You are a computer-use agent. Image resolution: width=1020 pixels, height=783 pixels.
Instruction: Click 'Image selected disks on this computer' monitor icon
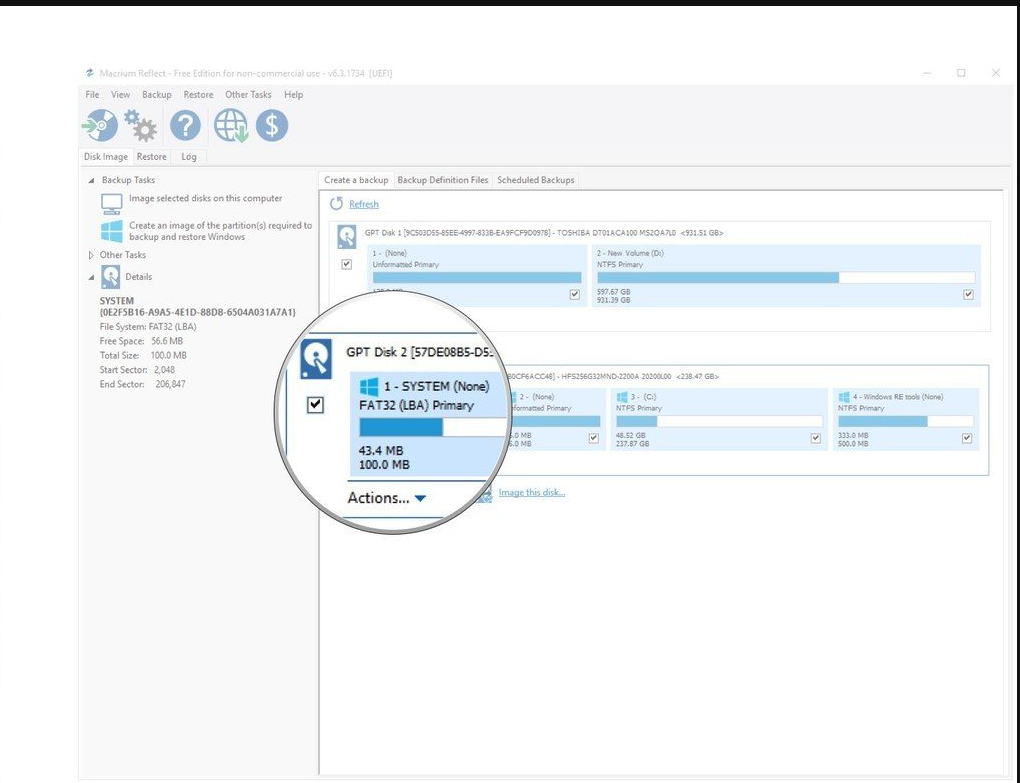(x=110, y=202)
